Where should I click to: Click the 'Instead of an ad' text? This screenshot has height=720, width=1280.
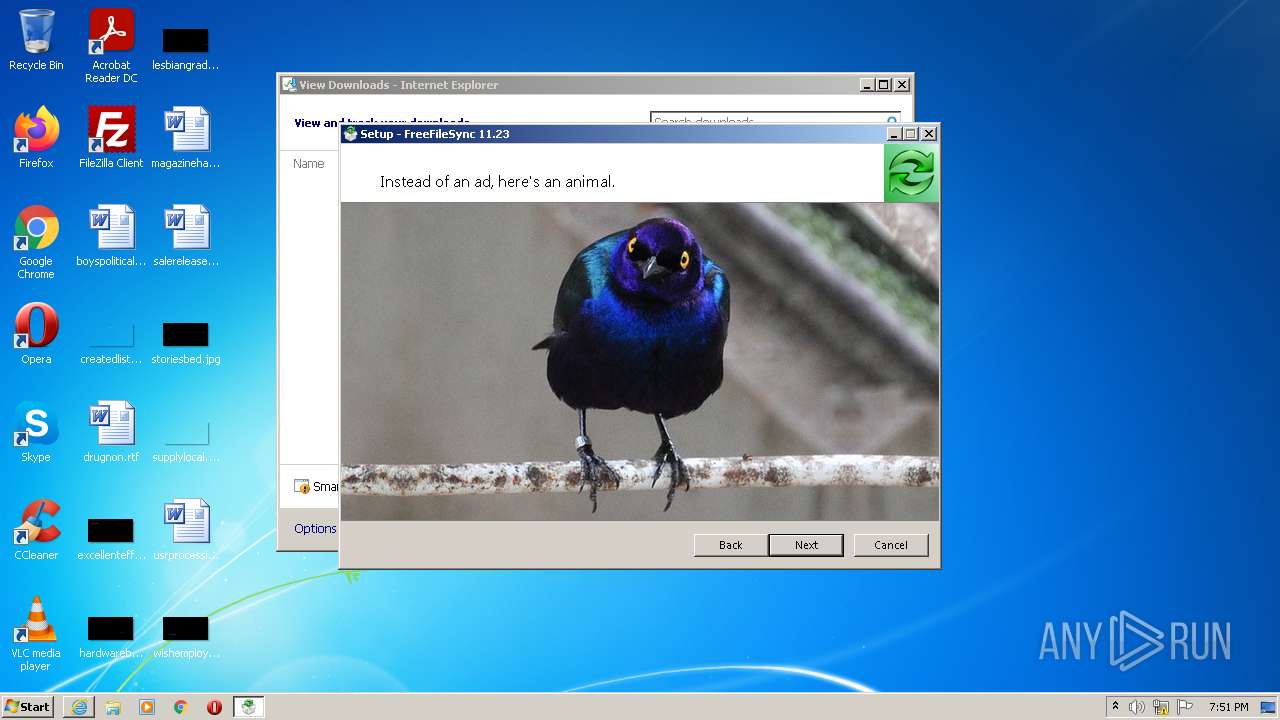point(497,182)
